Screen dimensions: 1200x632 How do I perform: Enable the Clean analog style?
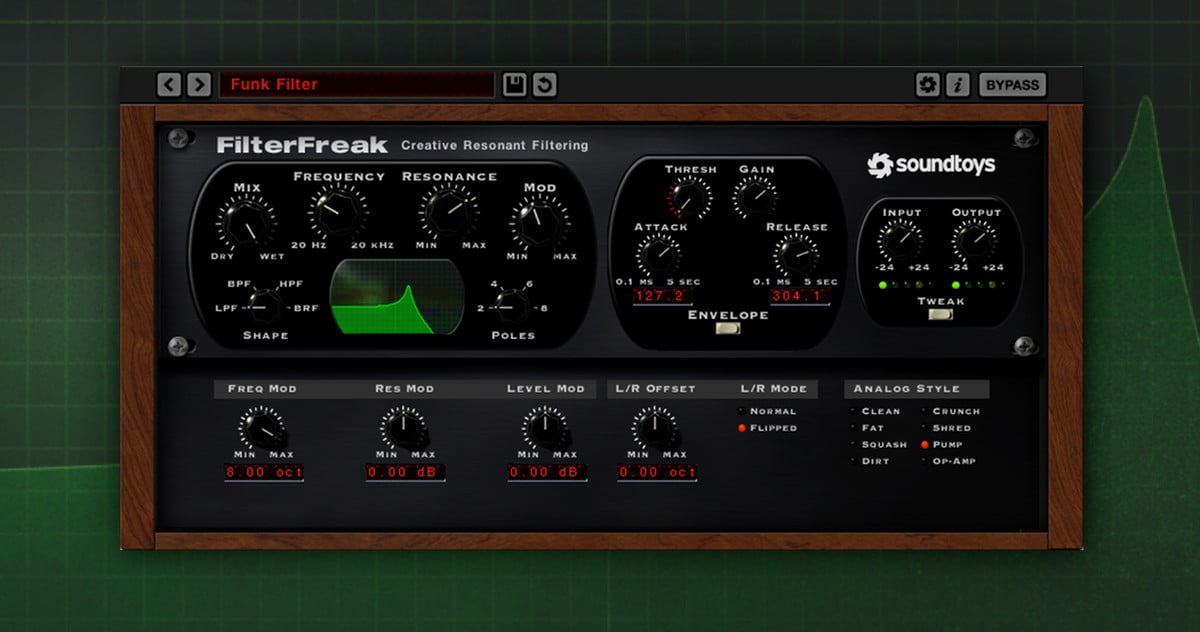pos(856,410)
